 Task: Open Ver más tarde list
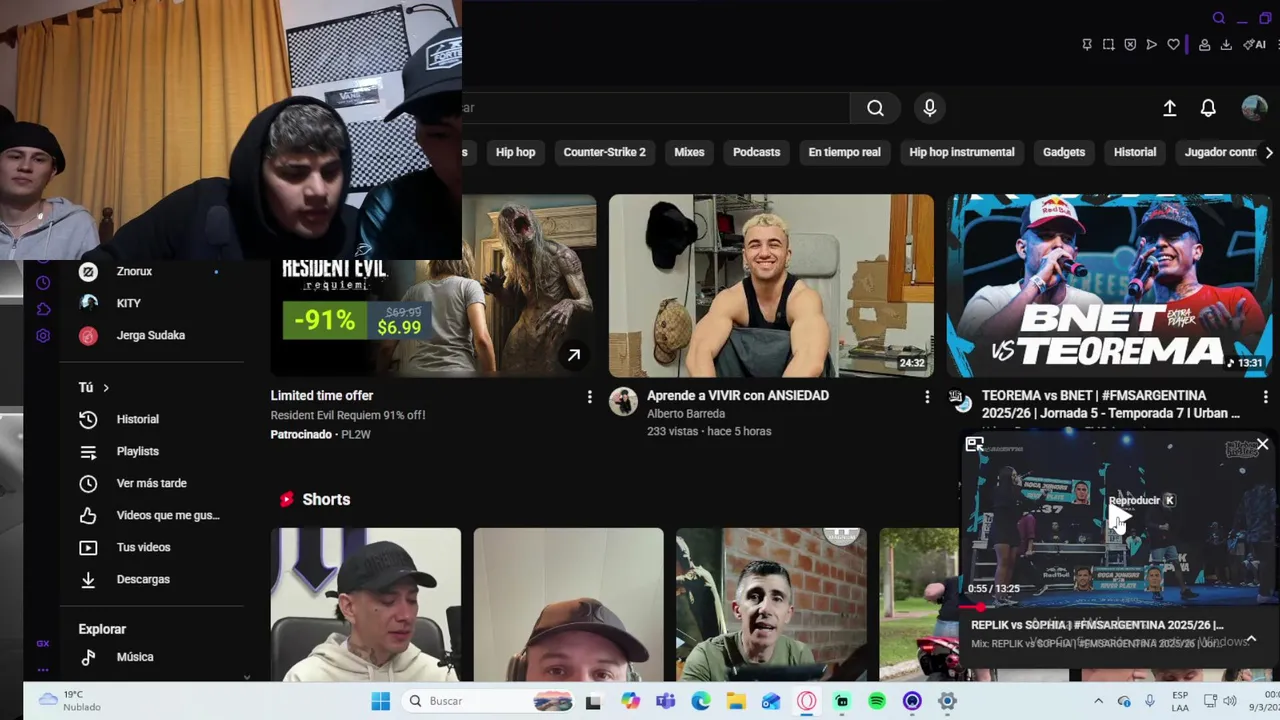click(x=152, y=483)
